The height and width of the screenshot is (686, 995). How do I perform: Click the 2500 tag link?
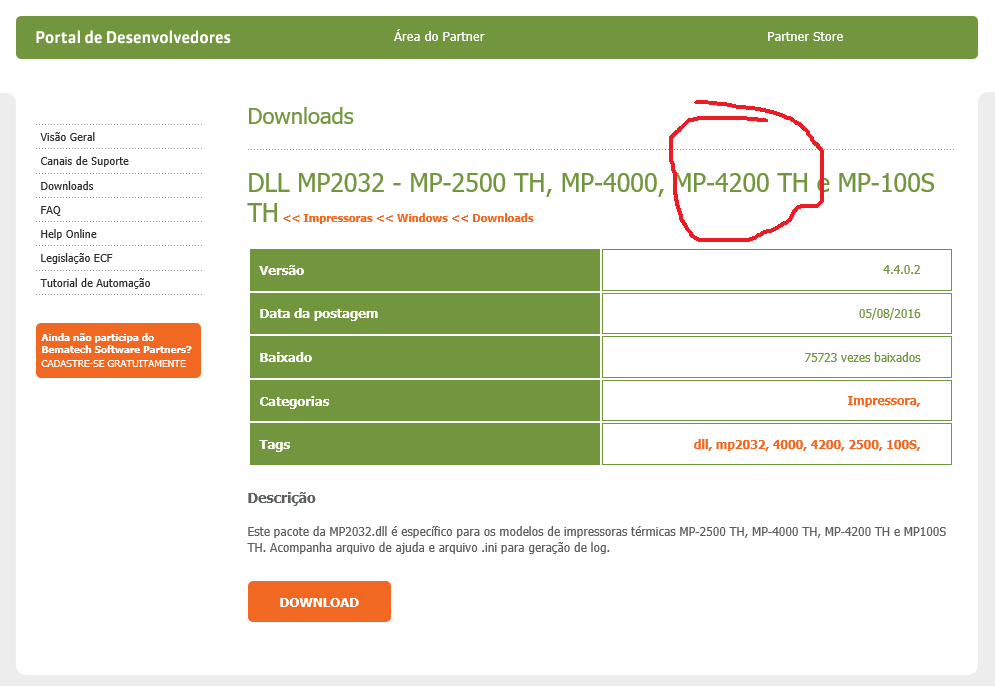tap(866, 444)
